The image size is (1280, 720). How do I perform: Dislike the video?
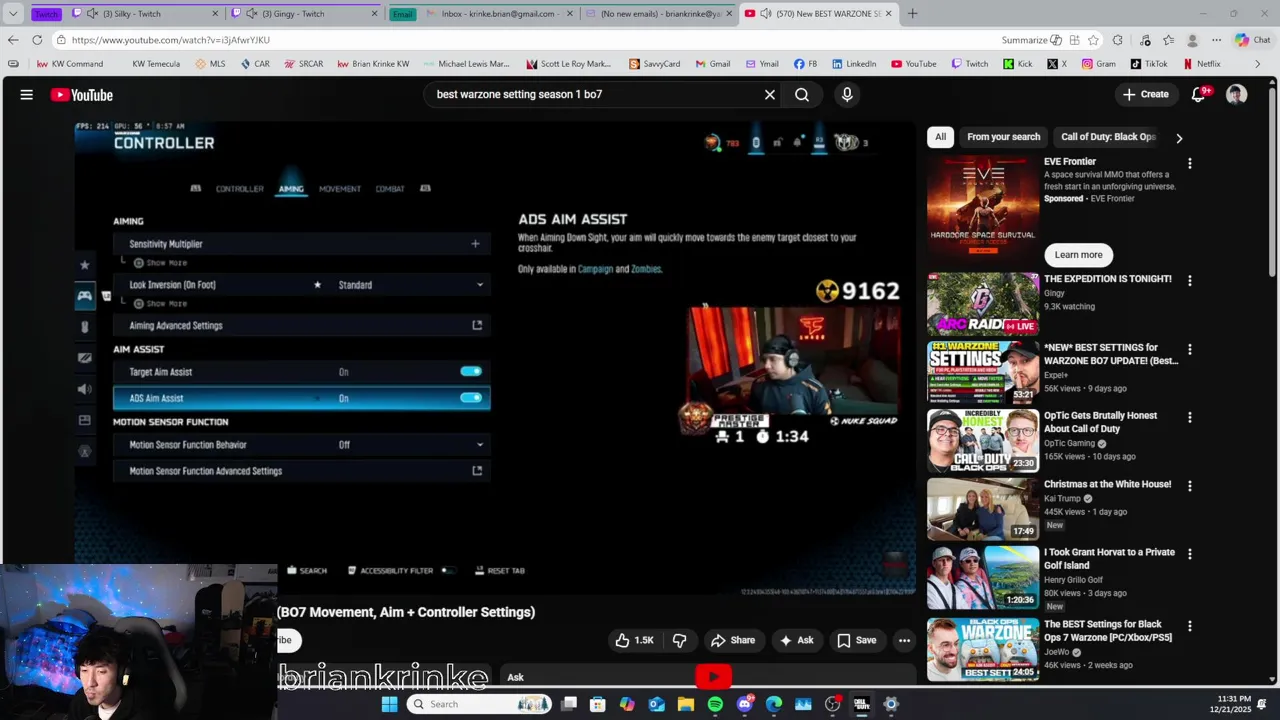click(680, 640)
